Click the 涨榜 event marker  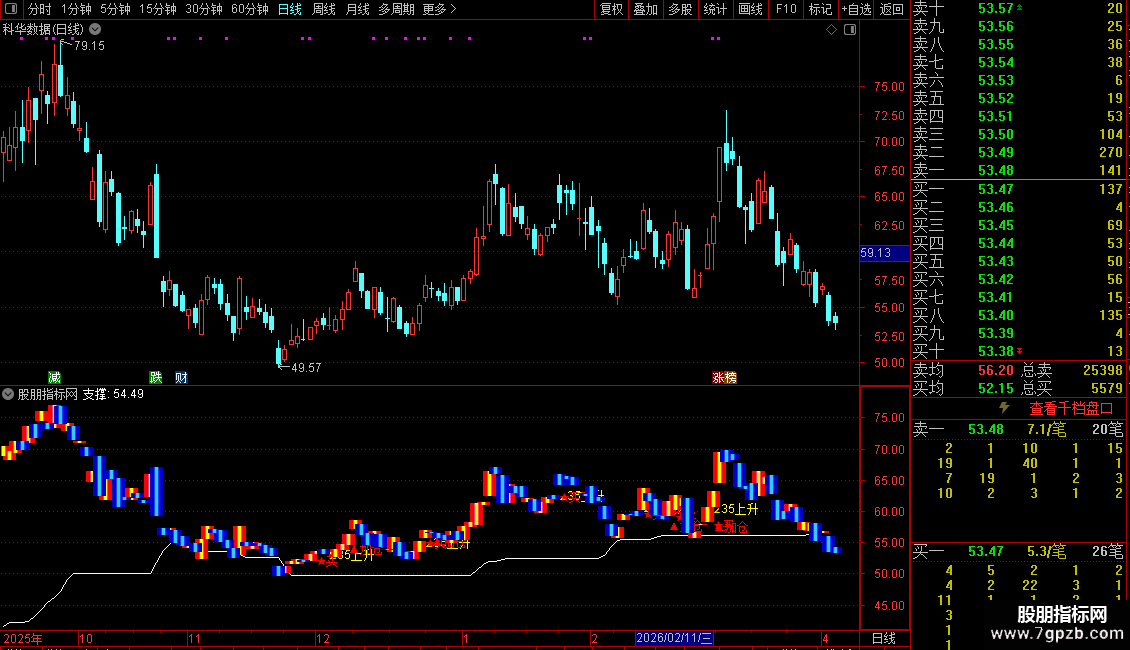[x=724, y=378]
